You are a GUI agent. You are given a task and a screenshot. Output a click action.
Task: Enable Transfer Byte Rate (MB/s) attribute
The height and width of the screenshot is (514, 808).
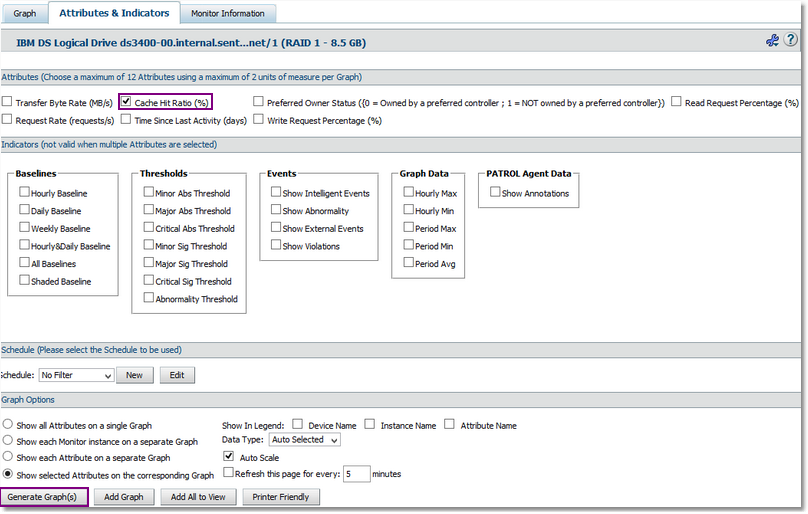pyautogui.click(x=7, y=102)
